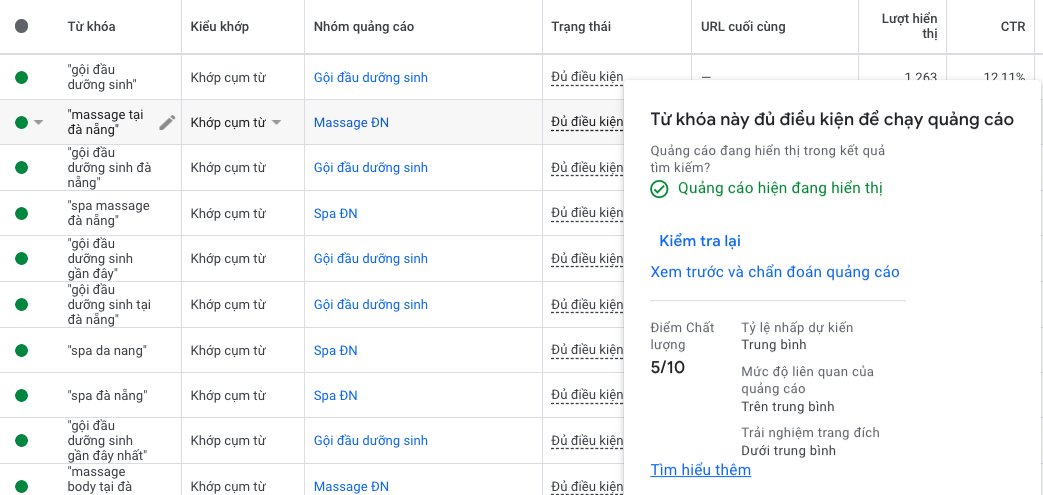Open "Xem trước và chẩn đoán quảng cáo" link
The image size is (1043, 495).
click(x=775, y=272)
